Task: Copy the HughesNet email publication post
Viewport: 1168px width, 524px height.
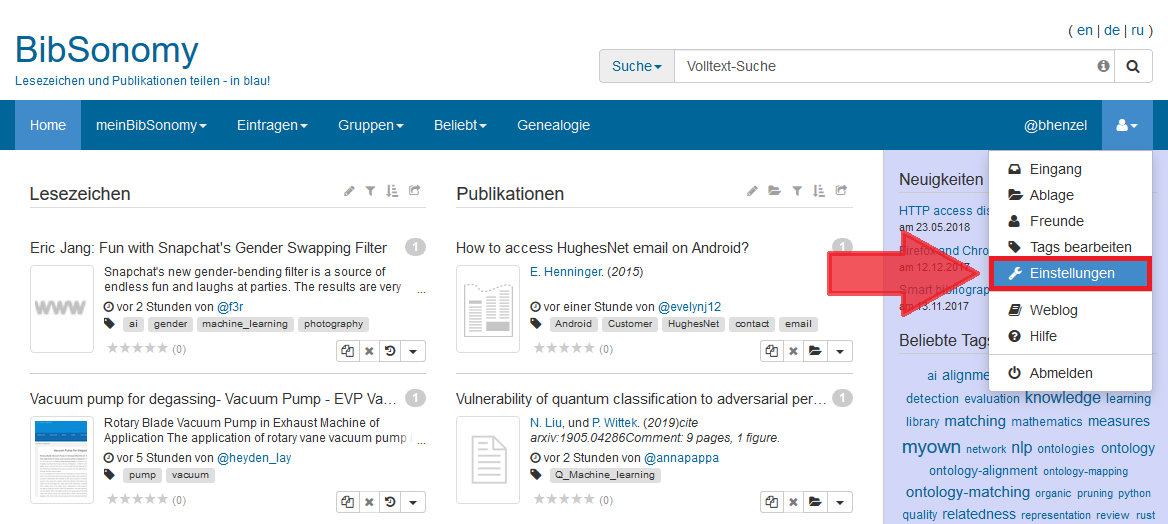Action: click(x=772, y=351)
